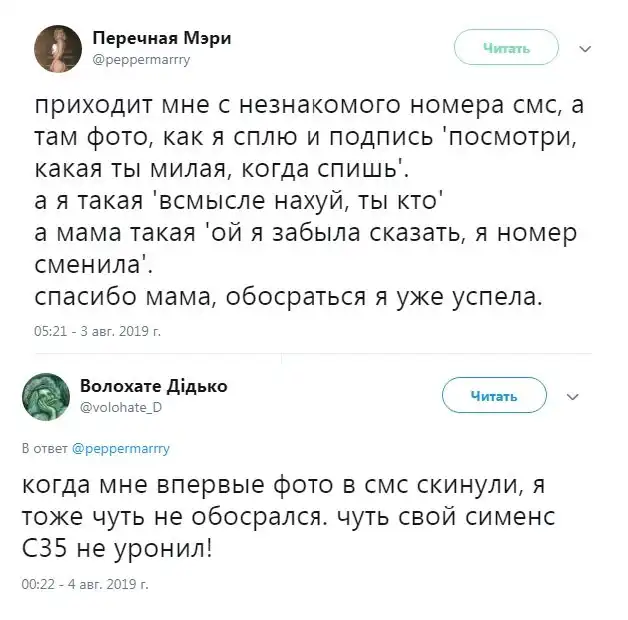This screenshot has height=620, width=628.
Task: Click the line 'спасибо мама, обосраться я уже успела'
Action: point(289,297)
